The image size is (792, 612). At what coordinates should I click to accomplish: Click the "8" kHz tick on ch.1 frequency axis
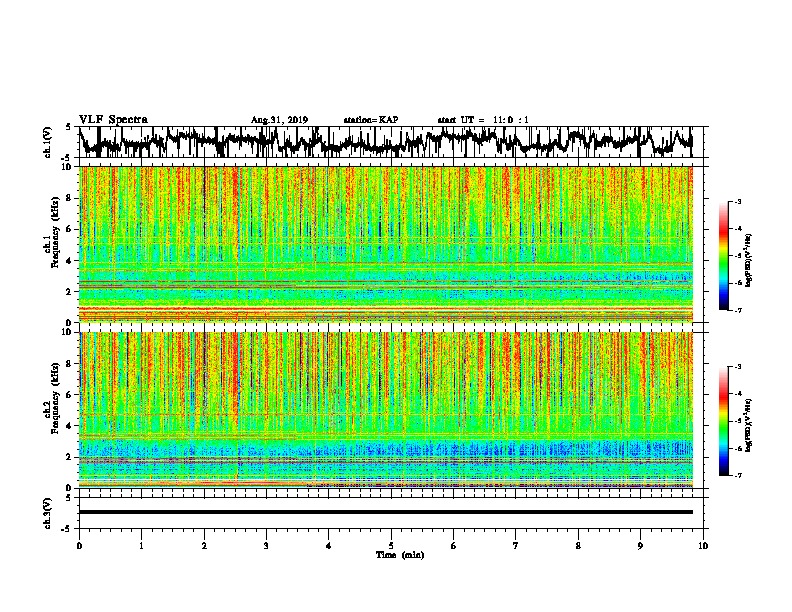71,198
